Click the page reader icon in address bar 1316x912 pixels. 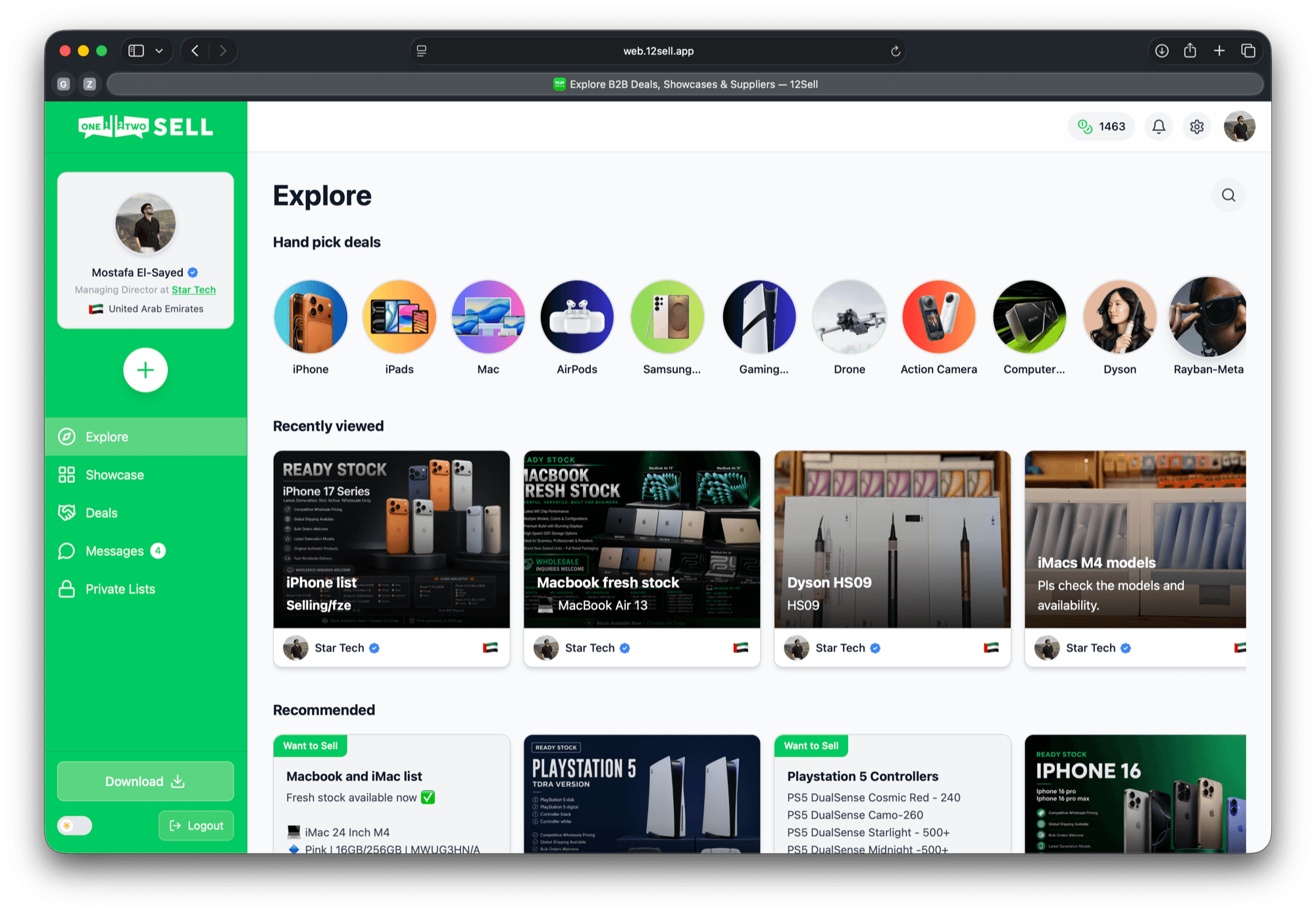[x=422, y=51]
